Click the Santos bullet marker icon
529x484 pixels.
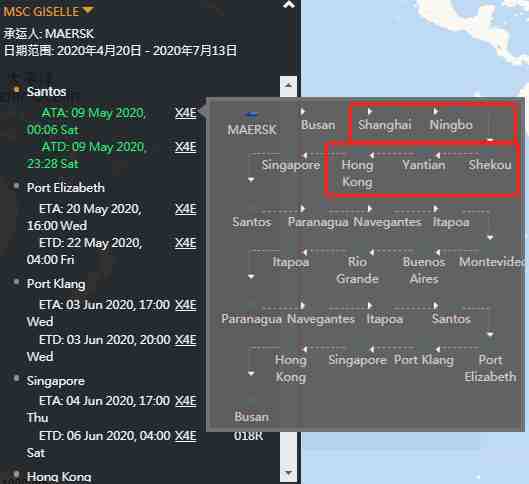tap(16, 90)
